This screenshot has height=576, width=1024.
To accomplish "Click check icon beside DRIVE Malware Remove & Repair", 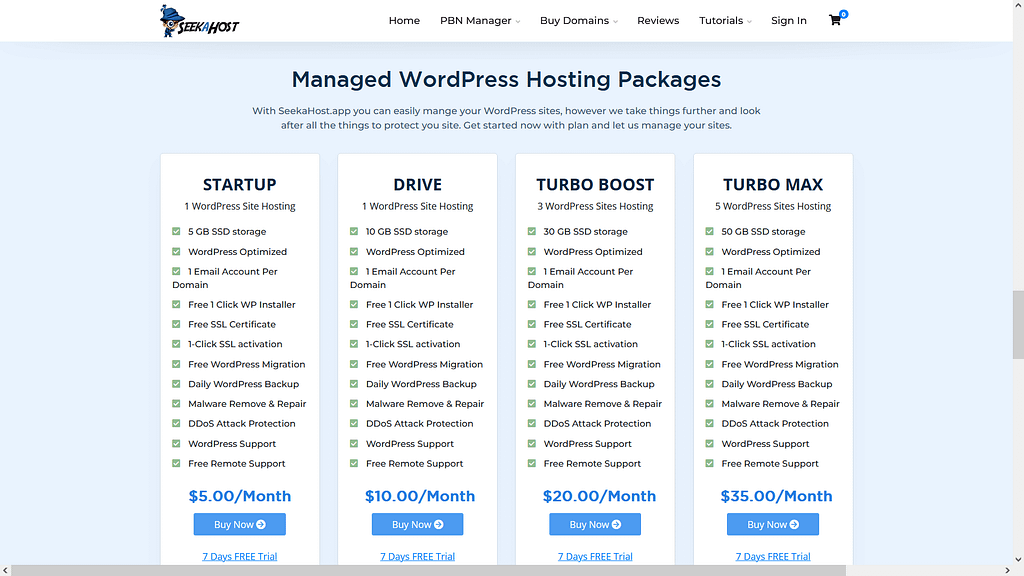I will (x=354, y=404).
